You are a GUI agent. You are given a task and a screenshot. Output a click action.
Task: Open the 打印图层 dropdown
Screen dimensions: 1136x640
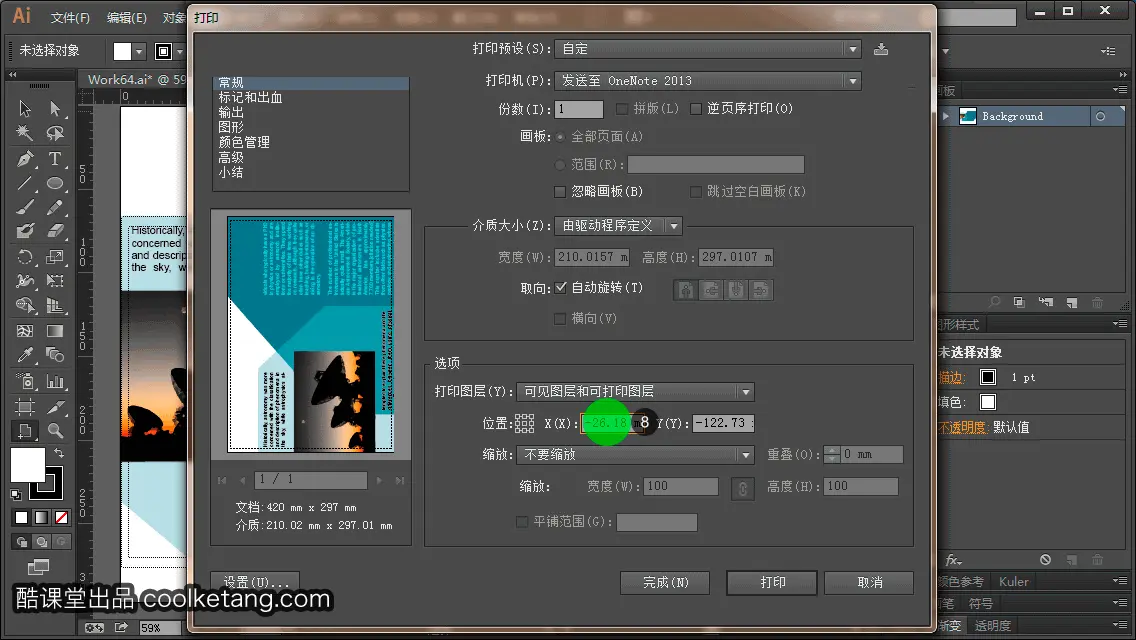pos(635,392)
